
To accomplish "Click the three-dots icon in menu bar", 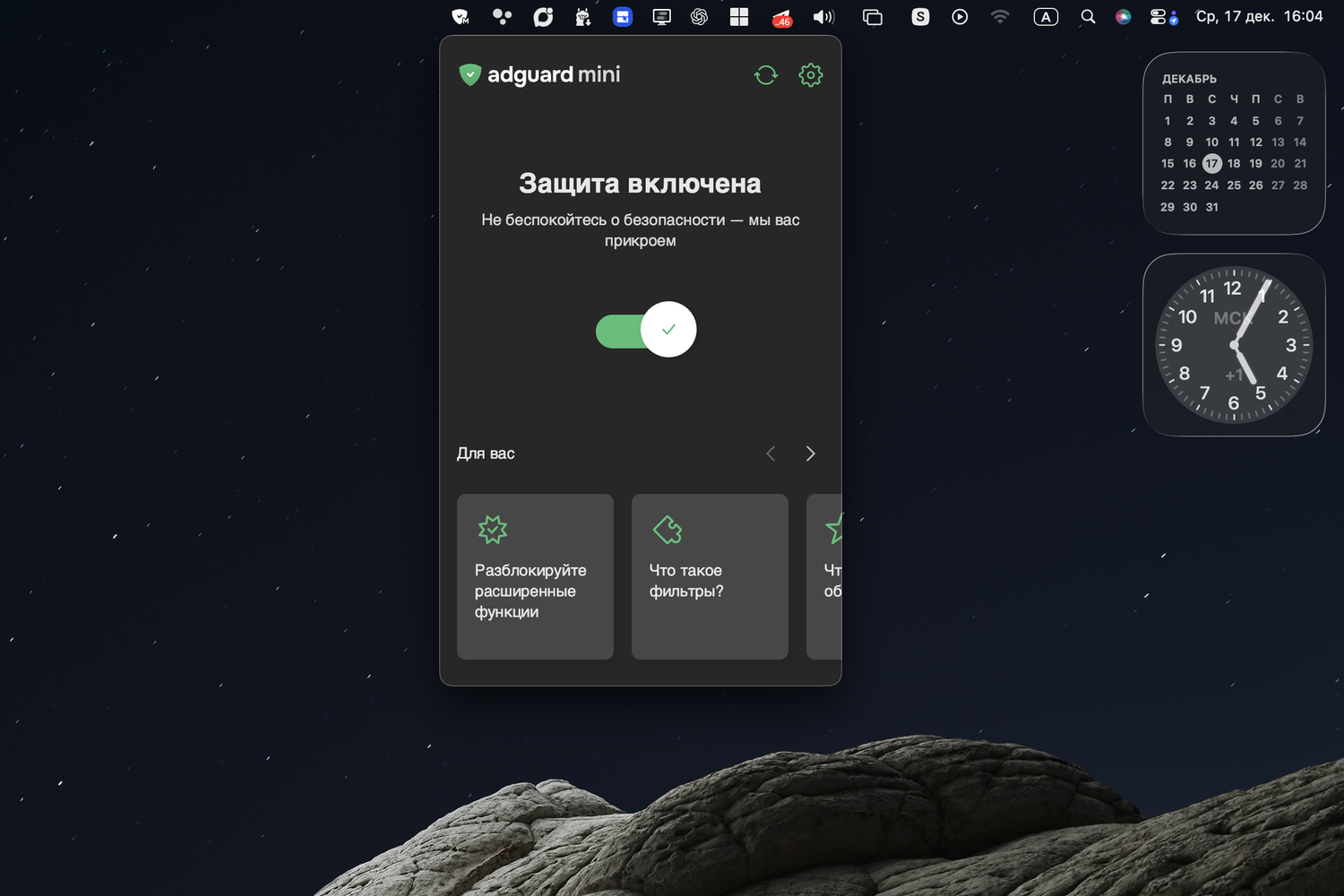I will coord(502,17).
